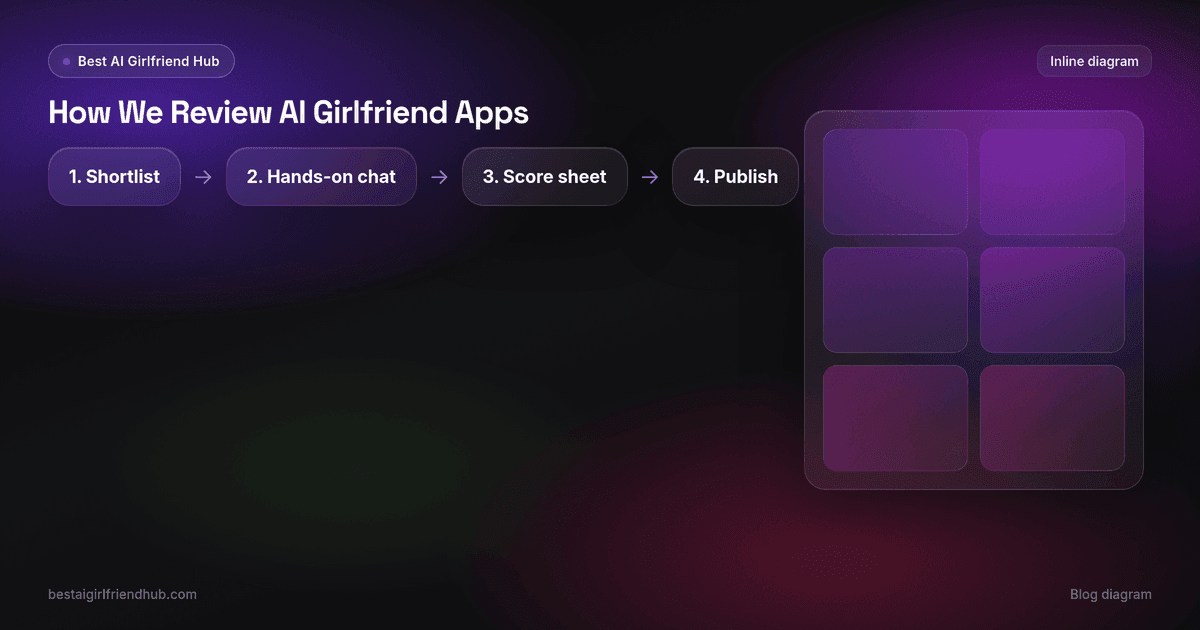
Task: Click the Inline diagram label
Action: pos(1094,61)
